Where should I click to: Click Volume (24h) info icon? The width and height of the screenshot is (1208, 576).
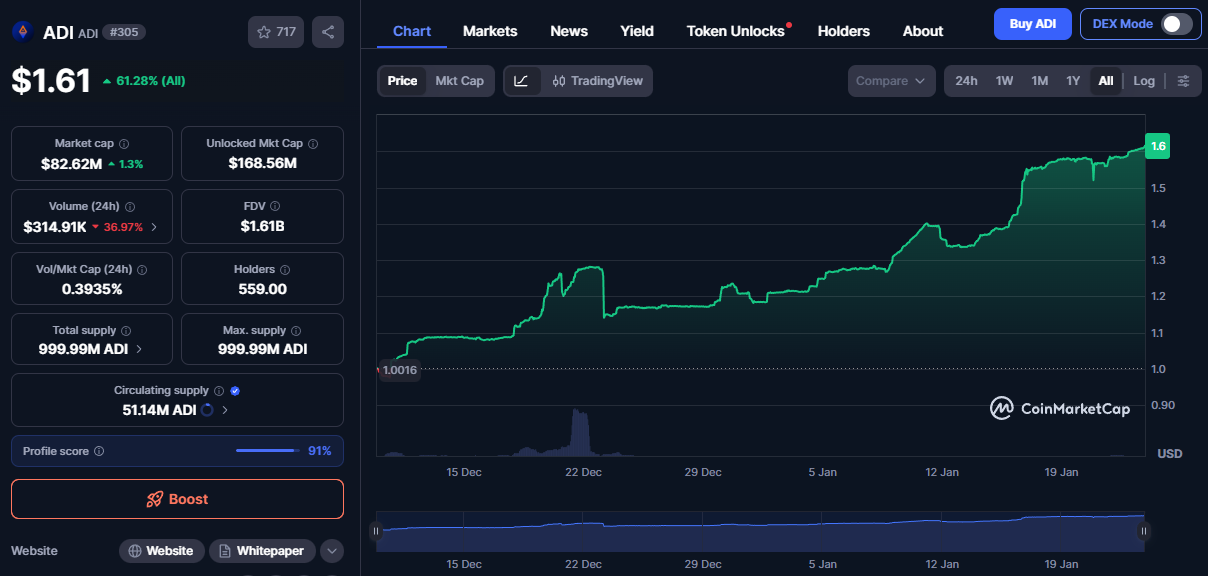(130, 207)
